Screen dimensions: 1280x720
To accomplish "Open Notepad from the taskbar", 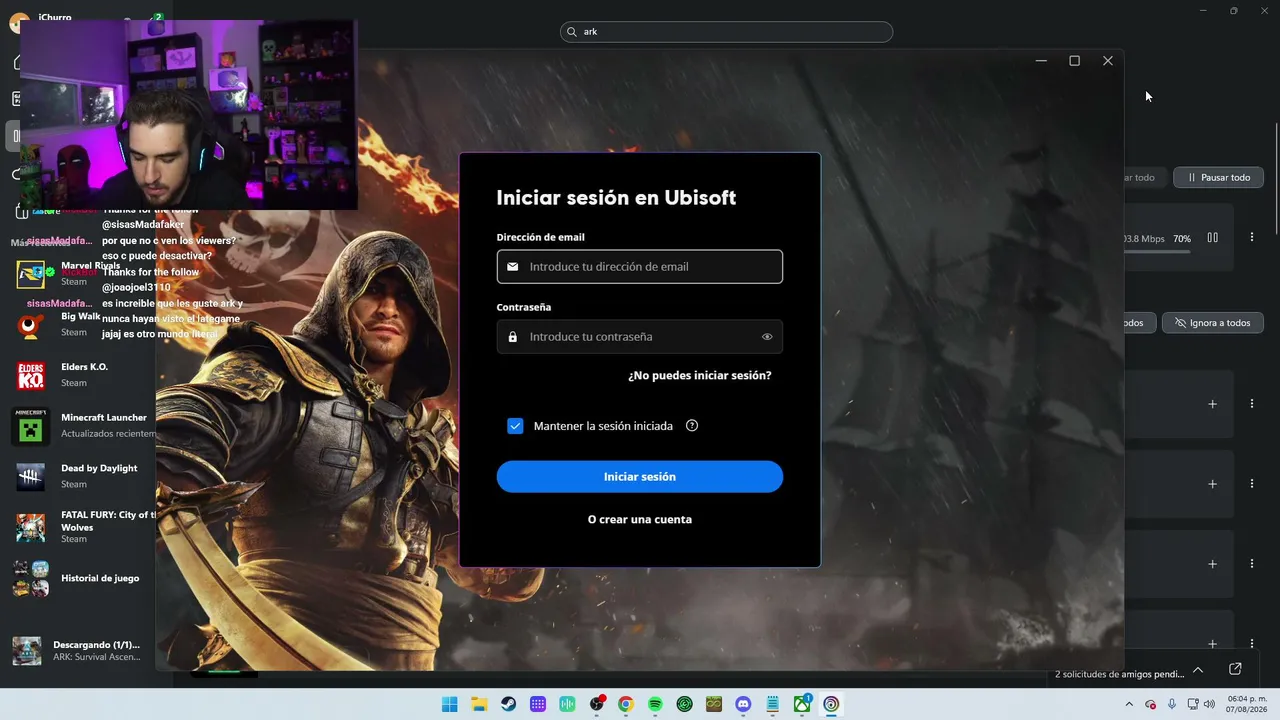I will point(772,704).
